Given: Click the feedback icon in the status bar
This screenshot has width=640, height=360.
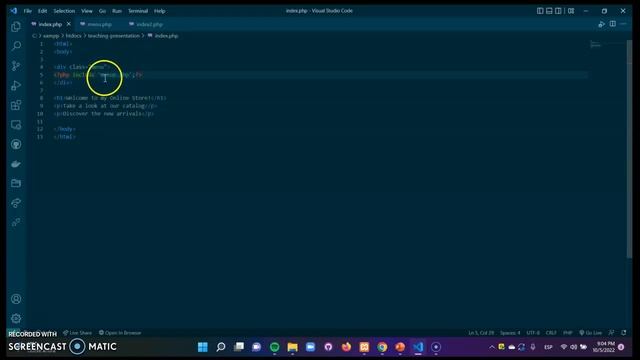Looking at the screenshot, I should pyautogui.click(x=611, y=333).
